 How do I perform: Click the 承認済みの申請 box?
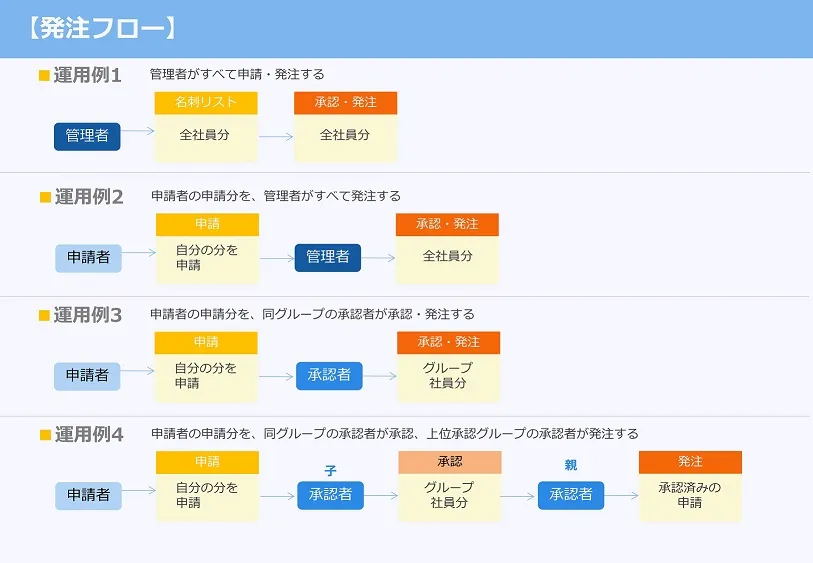[690, 495]
